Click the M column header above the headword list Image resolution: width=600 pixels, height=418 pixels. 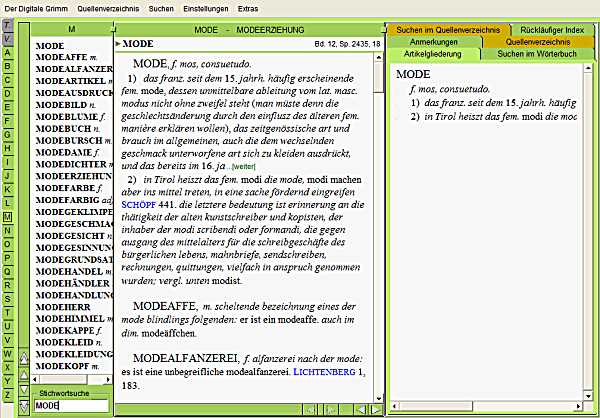72,29
